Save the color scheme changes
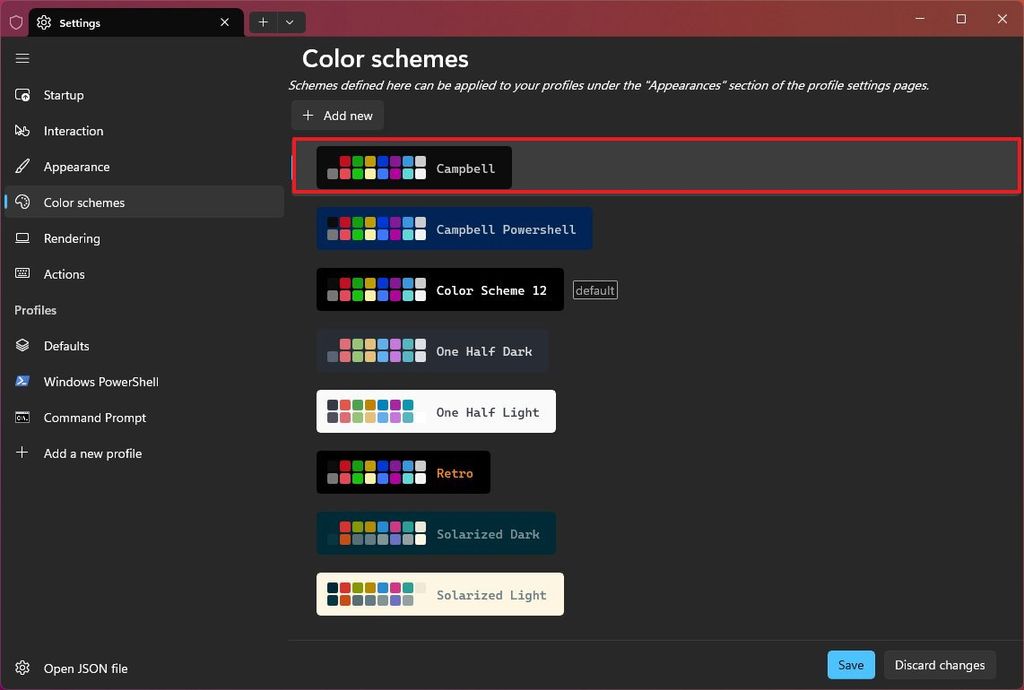This screenshot has height=690, width=1024. point(850,664)
